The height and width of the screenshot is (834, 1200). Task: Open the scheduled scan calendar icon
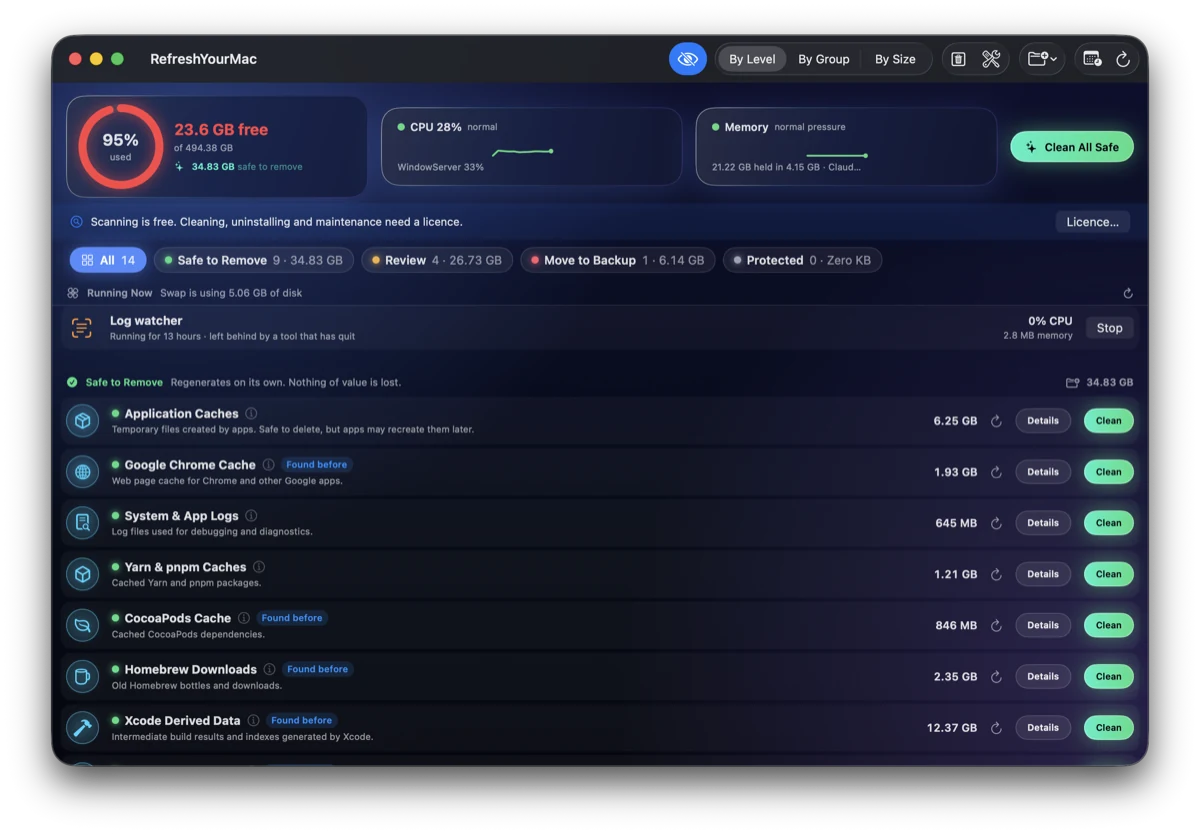tap(1092, 59)
